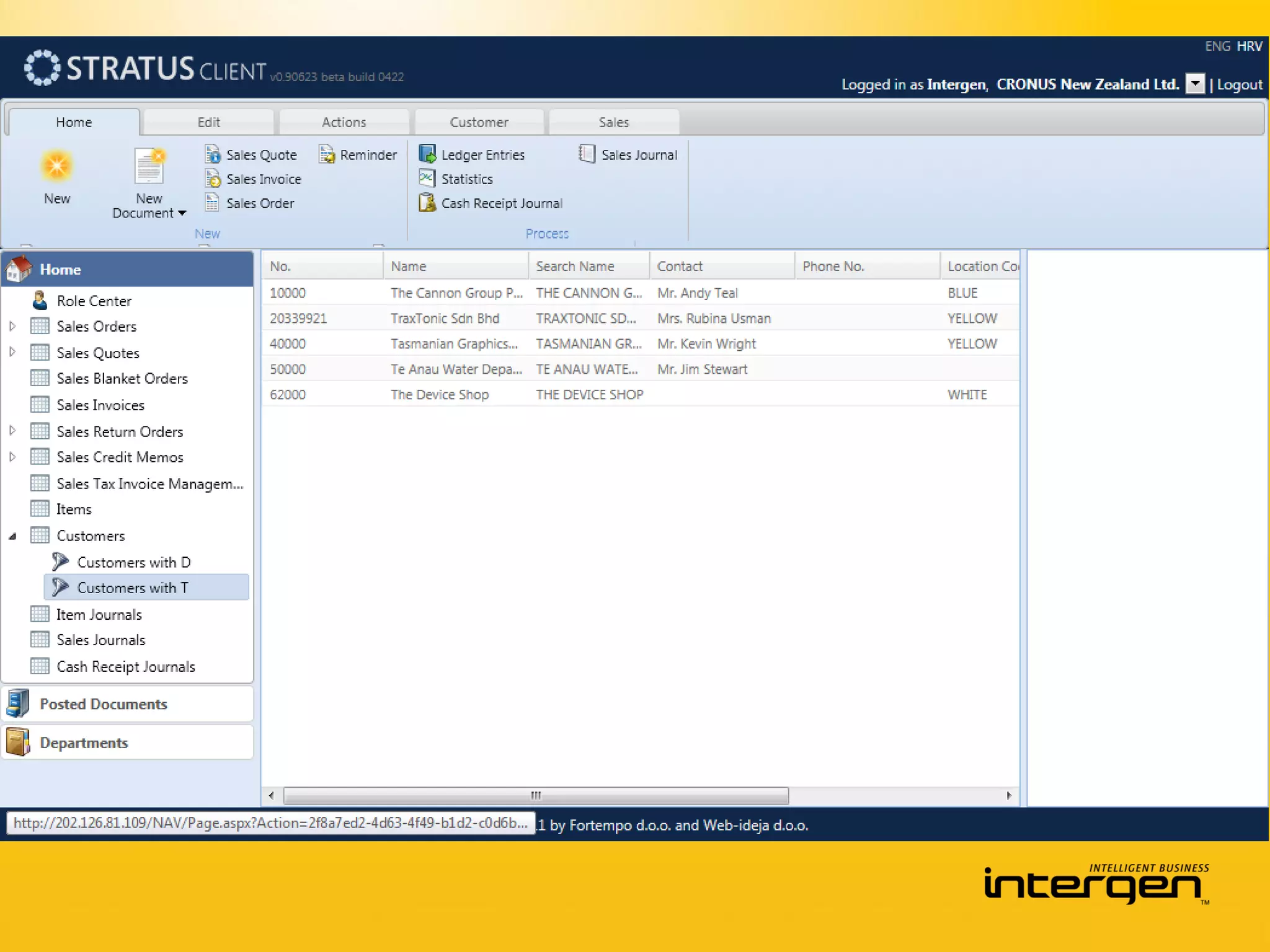
Task: Open Sales Journals list
Action: coord(100,640)
